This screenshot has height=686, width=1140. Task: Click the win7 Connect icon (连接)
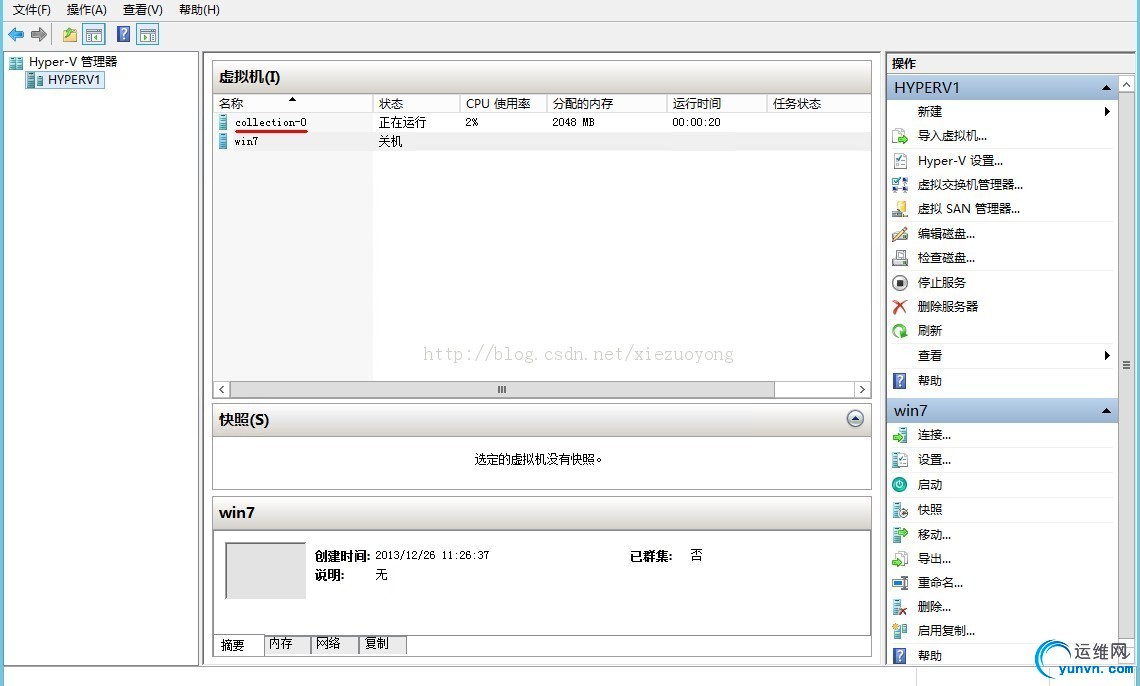(900, 435)
